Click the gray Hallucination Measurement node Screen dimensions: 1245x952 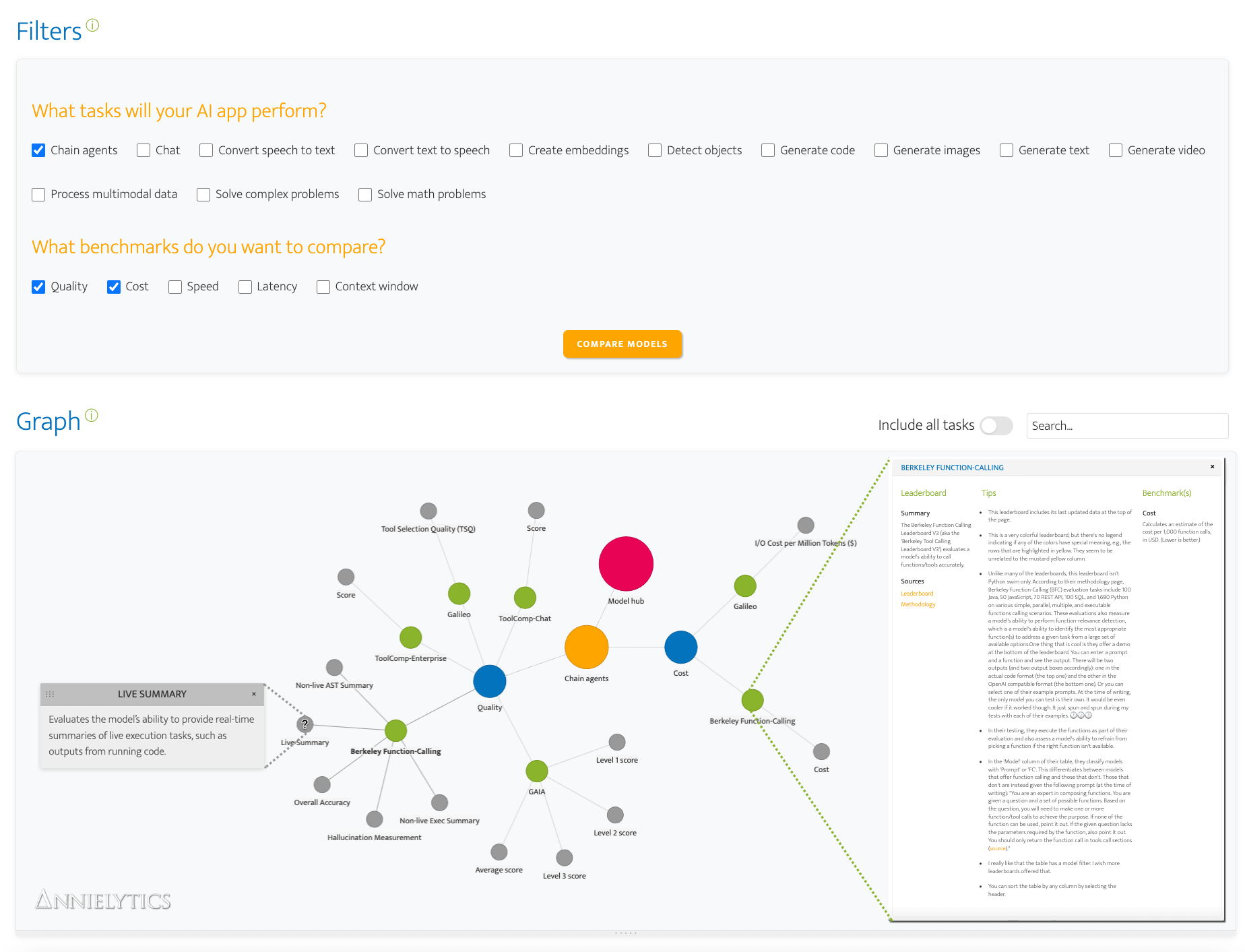[374, 819]
